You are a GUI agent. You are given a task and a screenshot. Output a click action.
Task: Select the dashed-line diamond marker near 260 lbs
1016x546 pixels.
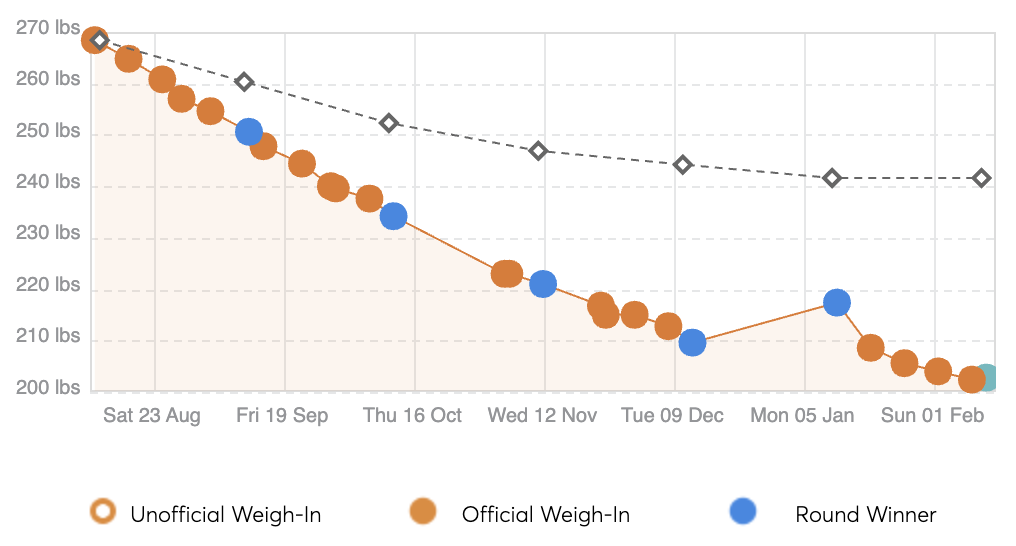pos(244,82)
